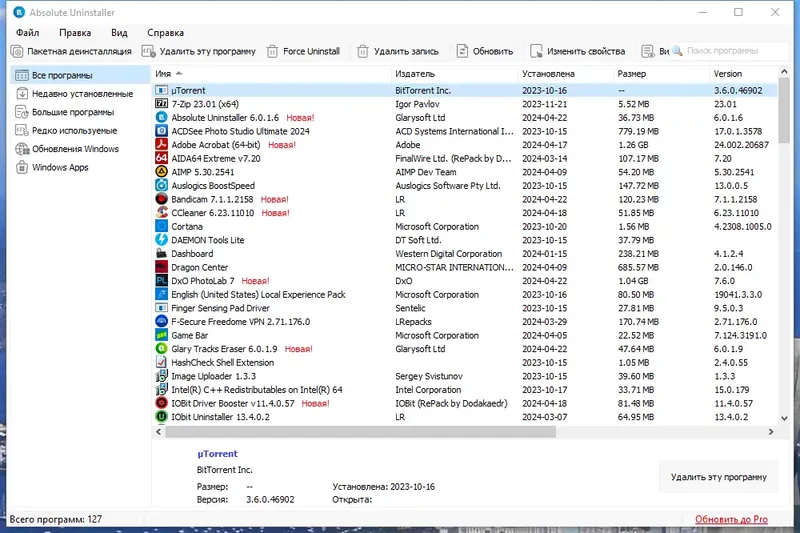Click the Удалить запись toolbar icon
The height and width of the screenshot is (533, 800).
pos(362,52)
